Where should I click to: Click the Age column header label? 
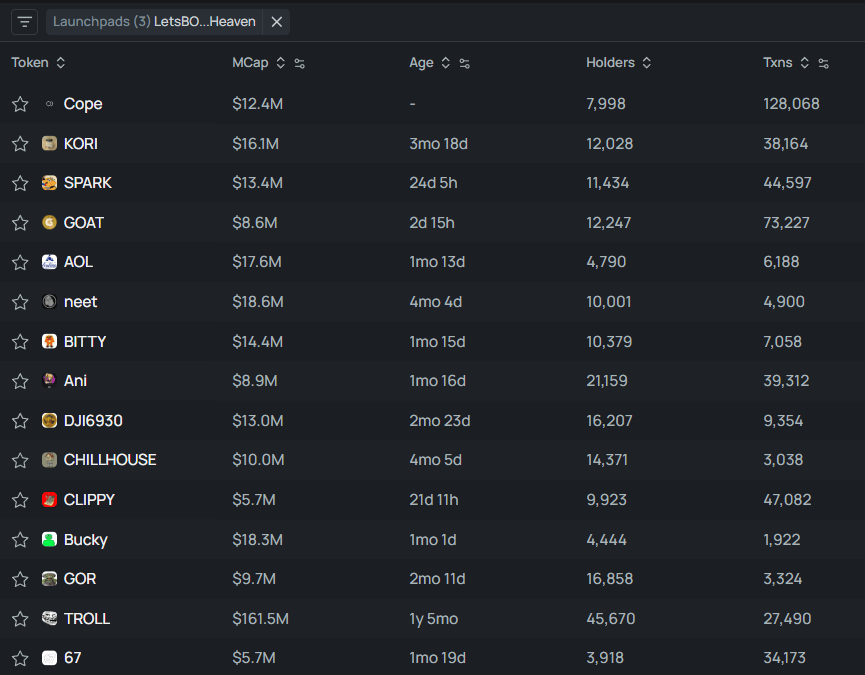click(421, 63)
